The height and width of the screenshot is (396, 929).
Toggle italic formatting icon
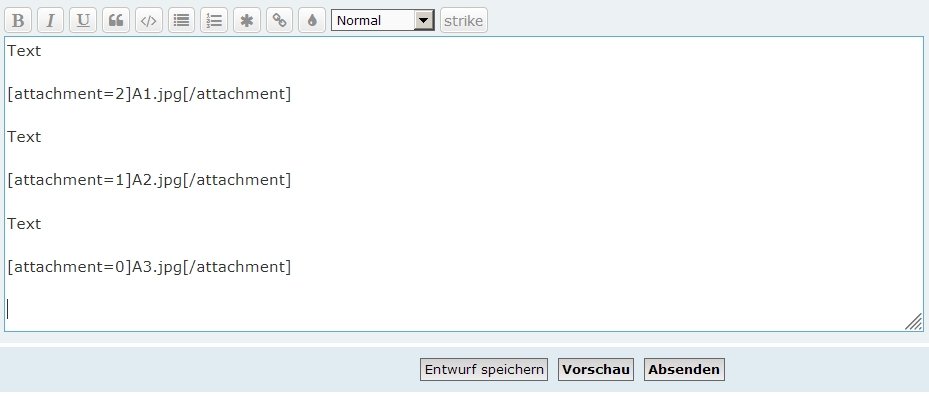(50, 21)
